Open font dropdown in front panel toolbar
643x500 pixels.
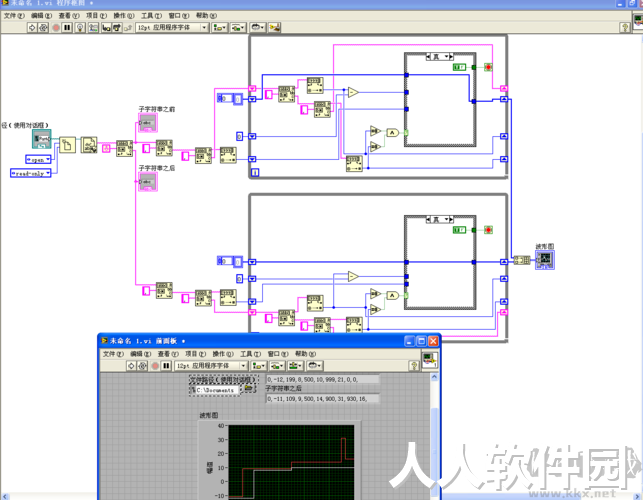(x=211, y=365)
